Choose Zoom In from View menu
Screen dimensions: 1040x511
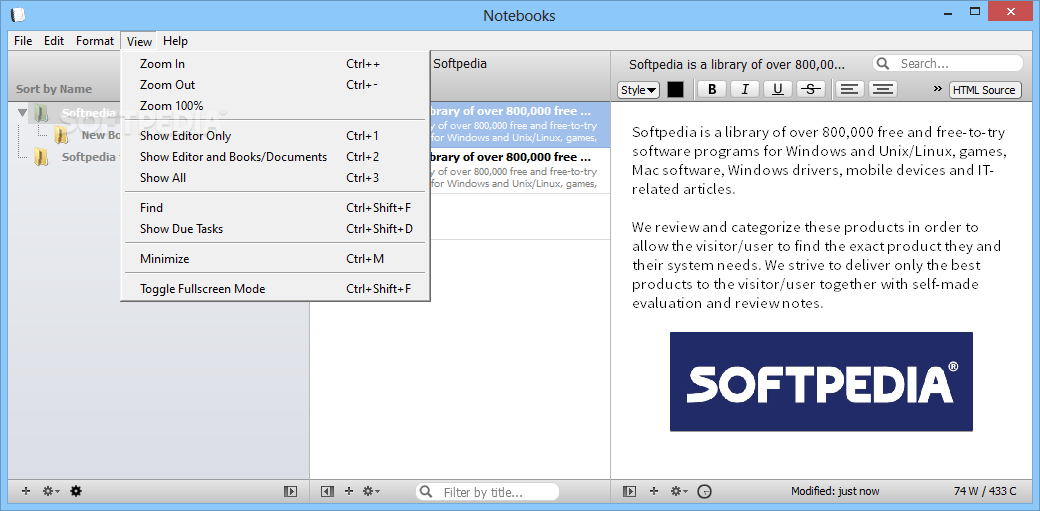point(276,64)
